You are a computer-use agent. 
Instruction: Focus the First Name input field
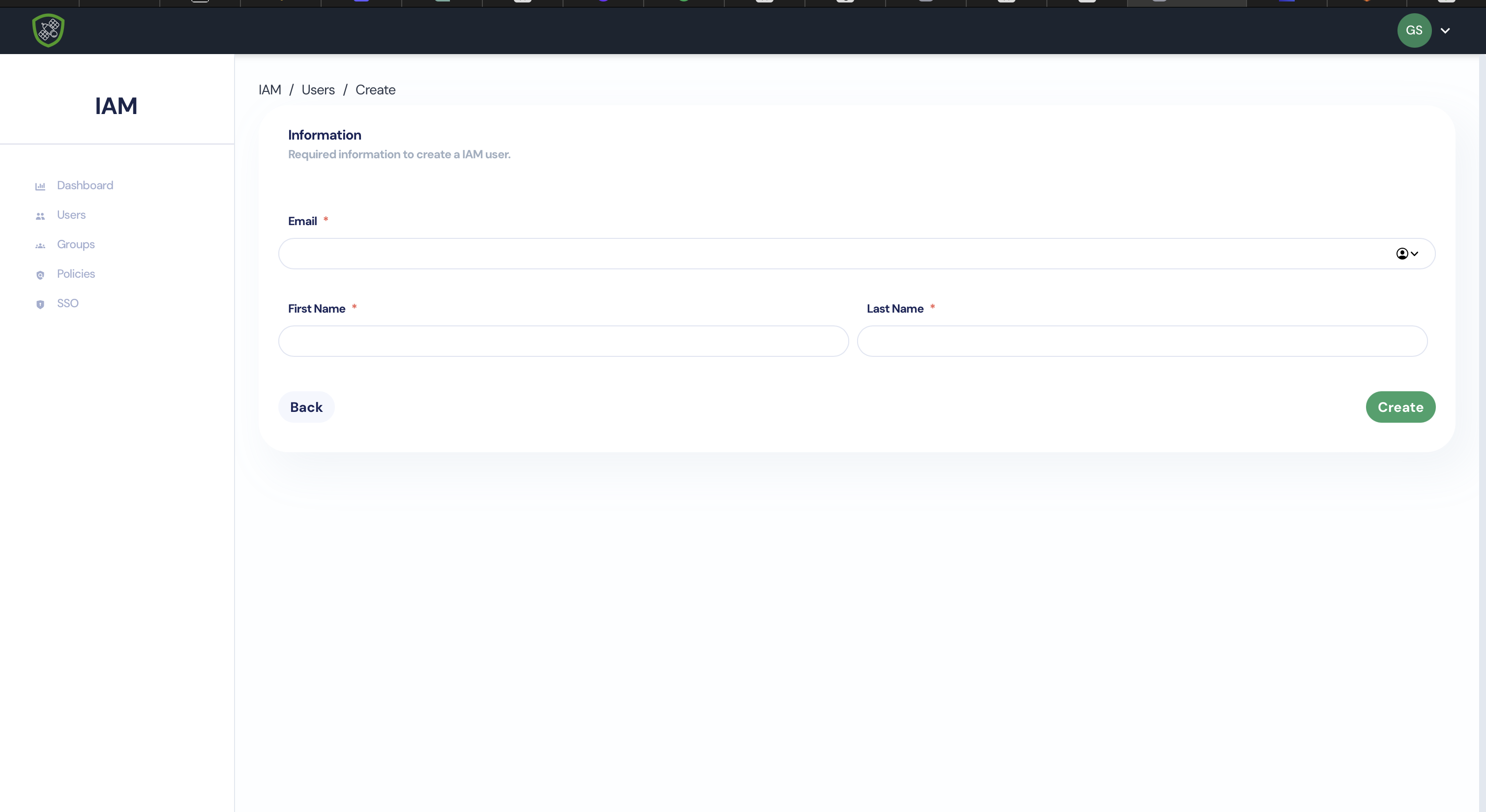563,342
